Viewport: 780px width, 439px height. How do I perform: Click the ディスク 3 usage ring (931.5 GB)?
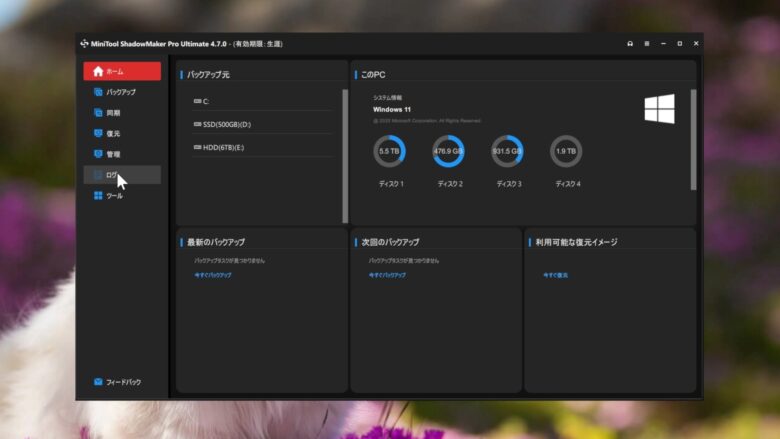point(507,151)
